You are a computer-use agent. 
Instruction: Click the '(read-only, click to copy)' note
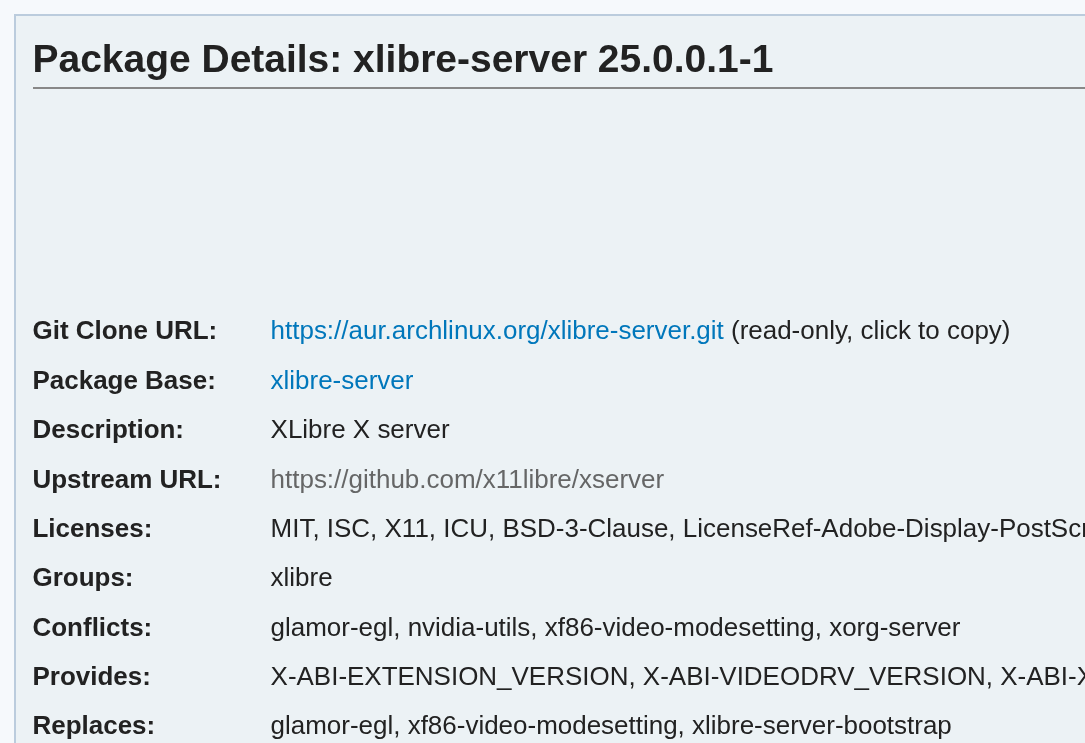(870, 331)
